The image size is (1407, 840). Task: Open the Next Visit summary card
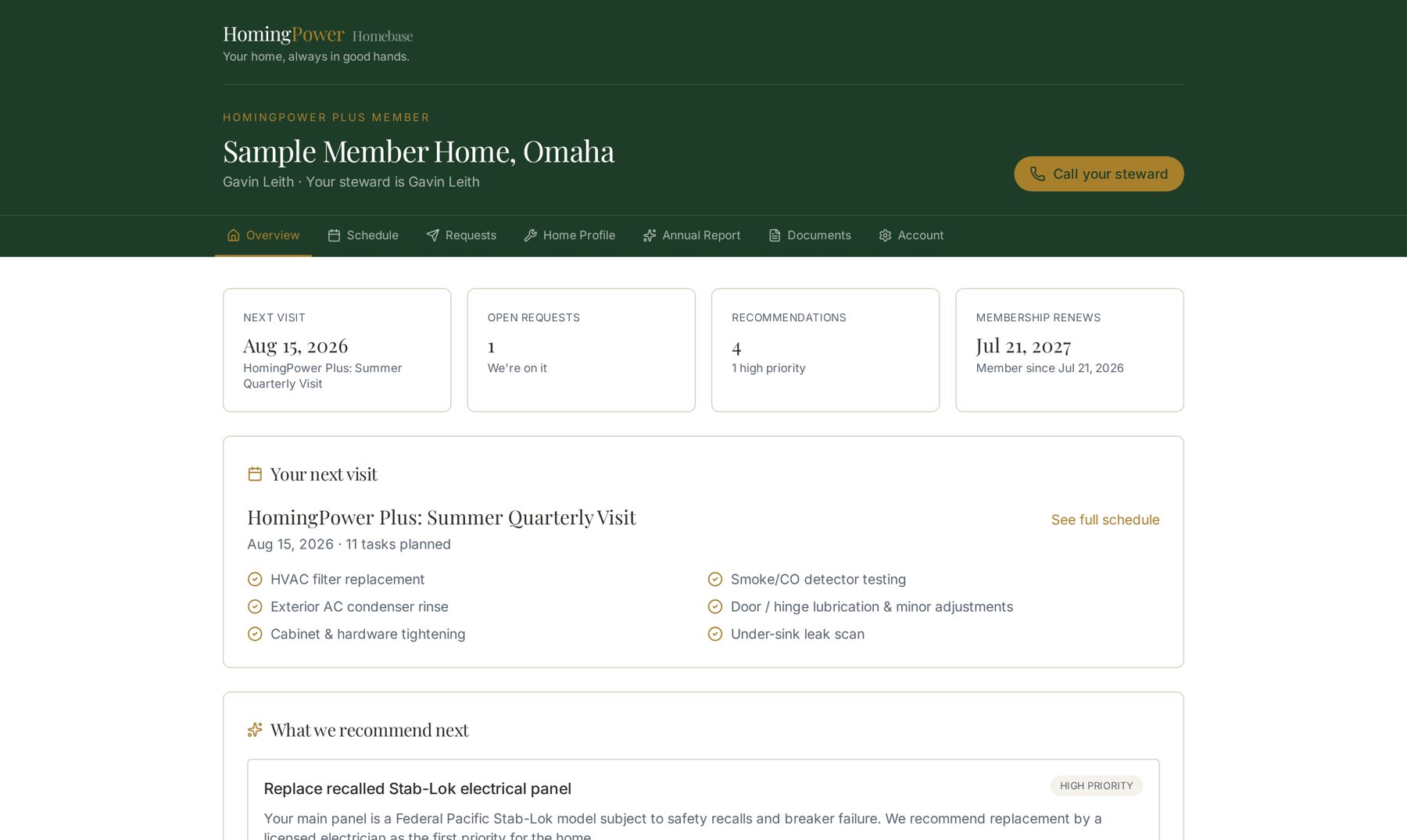click(337, 350)
